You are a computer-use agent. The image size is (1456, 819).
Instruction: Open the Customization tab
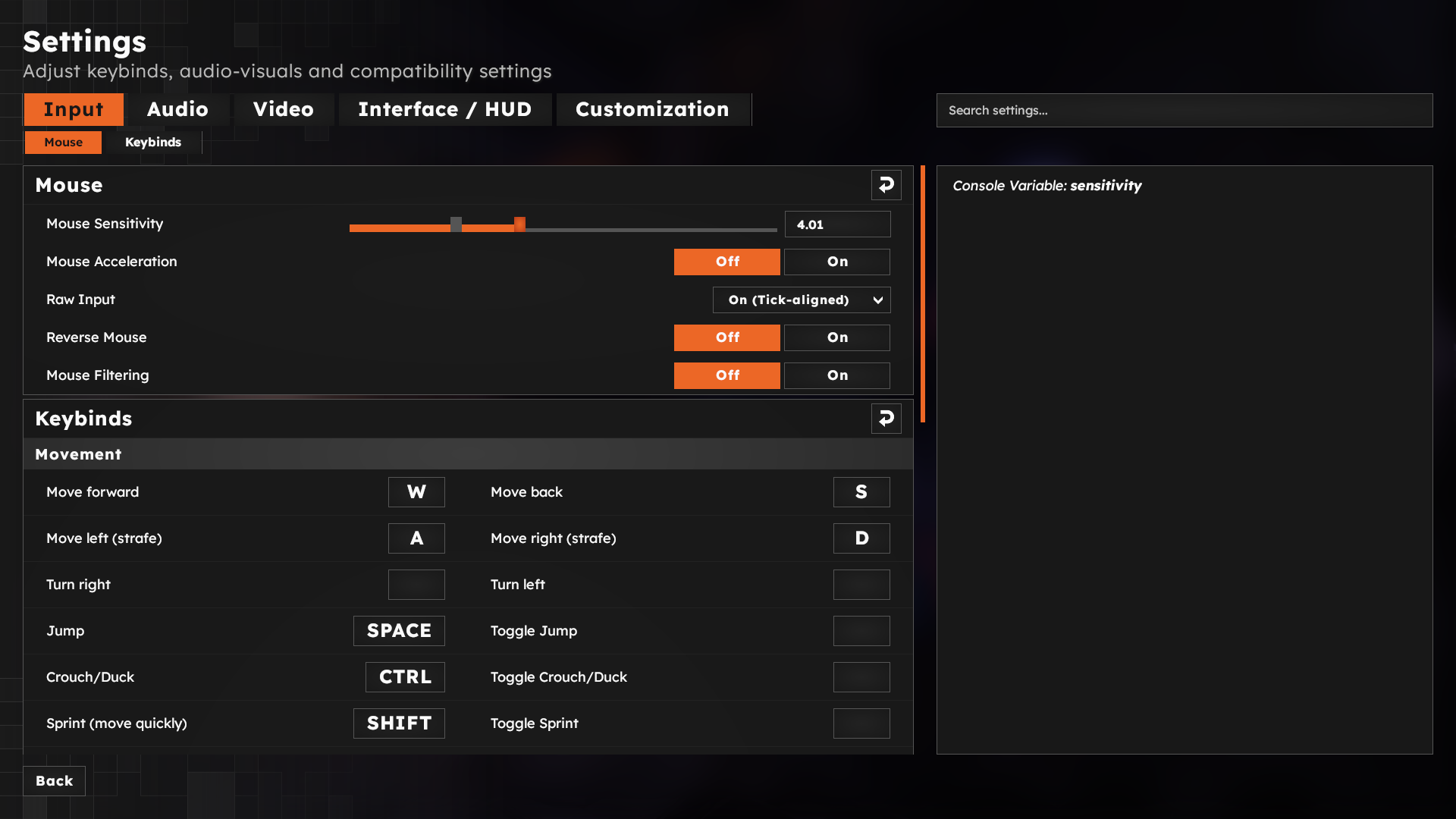(x=653, y=109)
